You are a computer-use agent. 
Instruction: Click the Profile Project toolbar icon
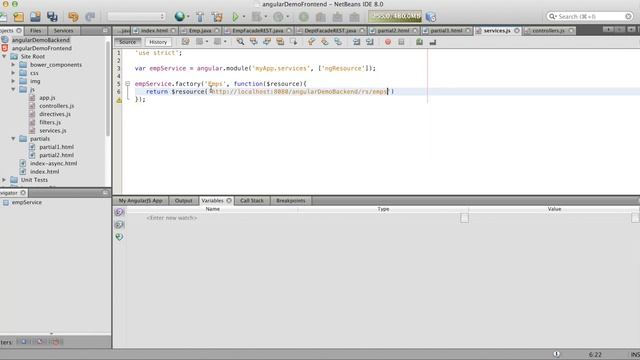[278, 17]
